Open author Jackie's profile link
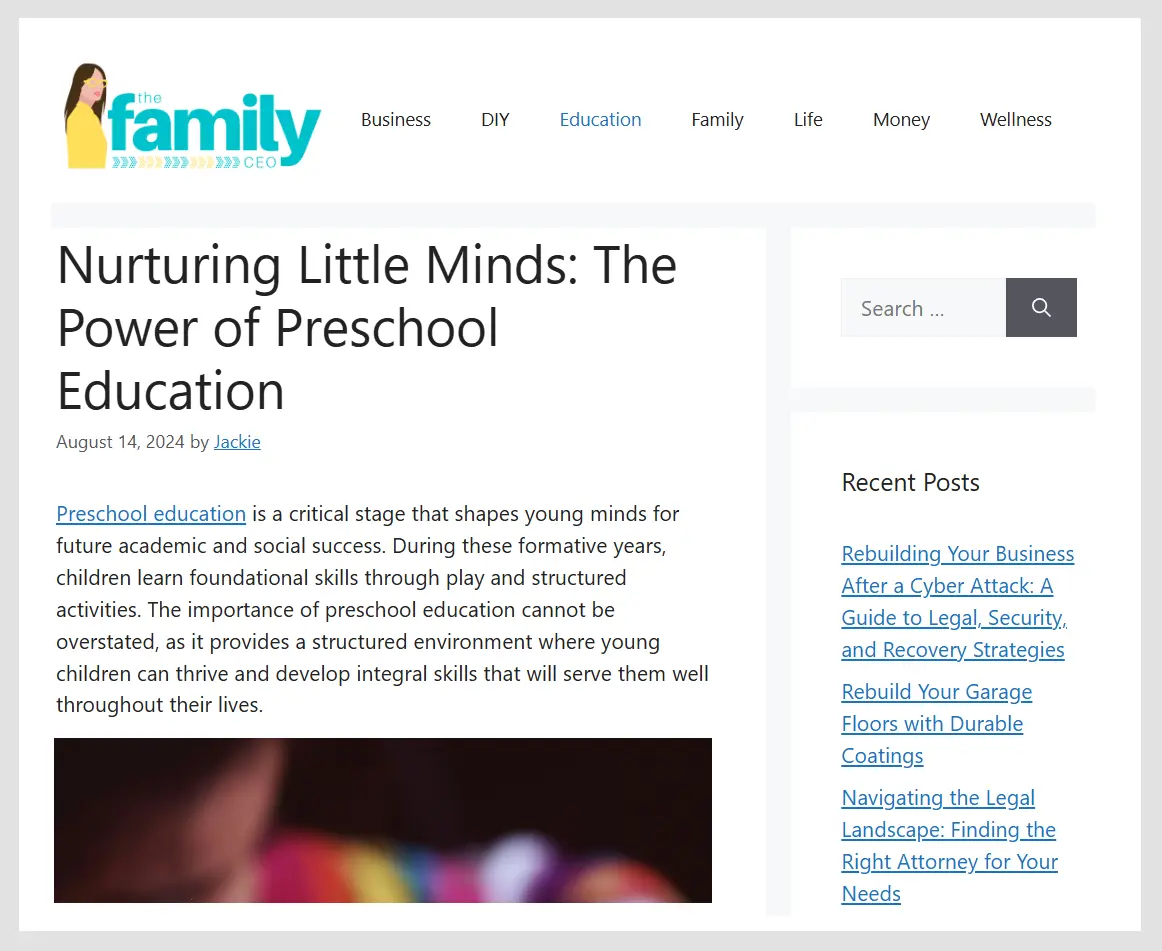Image resolution: width=1162 pixels, height=951 pixels. click(237, 442)
